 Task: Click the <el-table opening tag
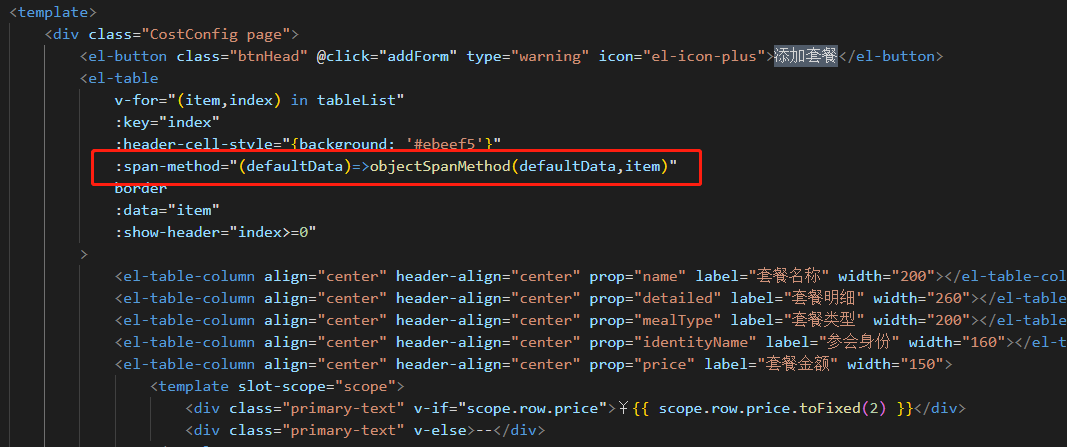pyautogui.click(x=119, y=78)
